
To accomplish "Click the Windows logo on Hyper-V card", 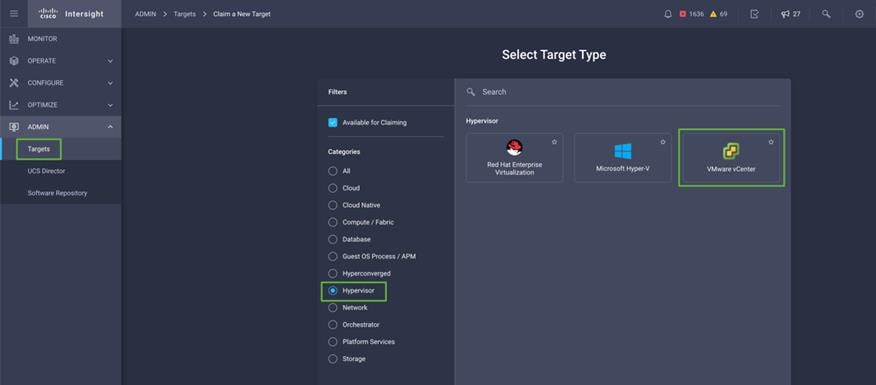I will coord(622,151).
